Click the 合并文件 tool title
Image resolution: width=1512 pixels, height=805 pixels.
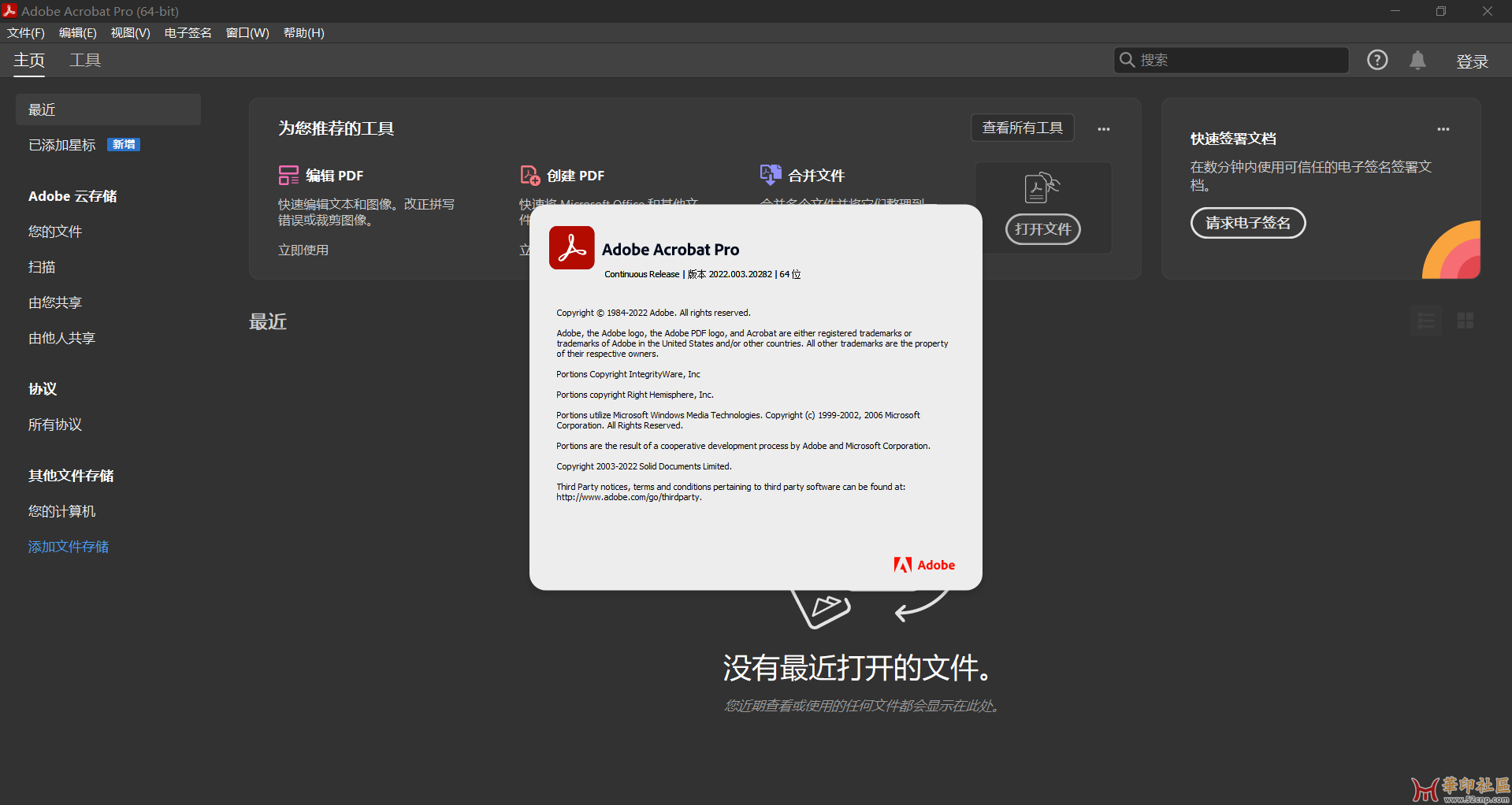[x=816, y=176]
